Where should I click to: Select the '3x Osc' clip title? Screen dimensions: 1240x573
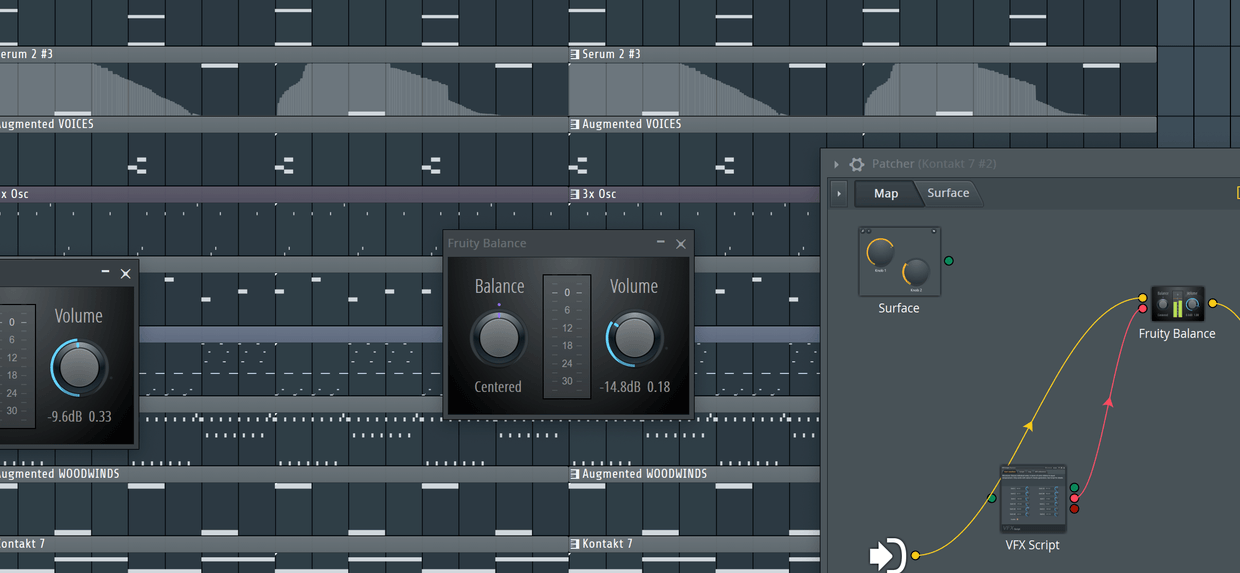(x=599, y=194)
